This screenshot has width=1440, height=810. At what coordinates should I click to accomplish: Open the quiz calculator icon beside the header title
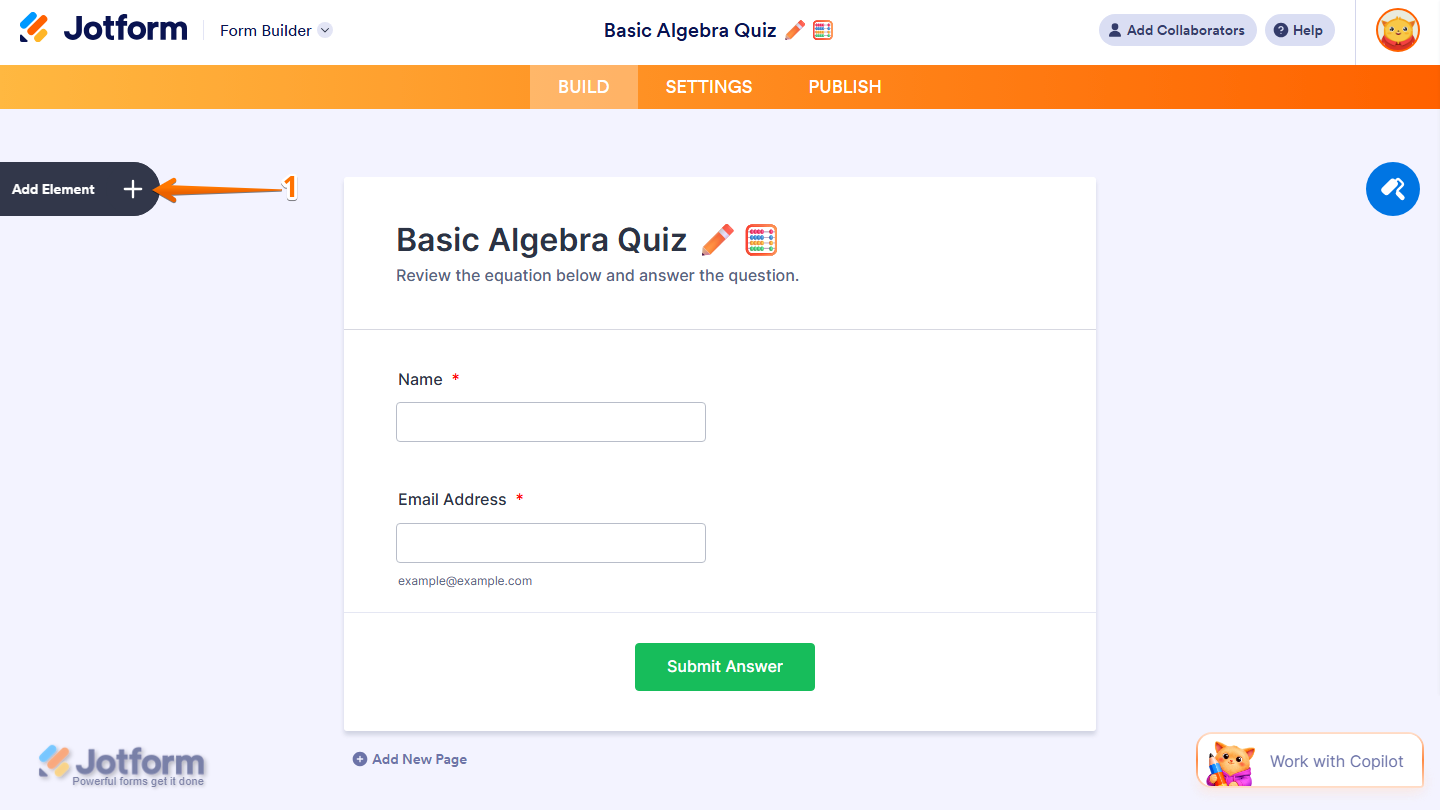pos(822,30)
